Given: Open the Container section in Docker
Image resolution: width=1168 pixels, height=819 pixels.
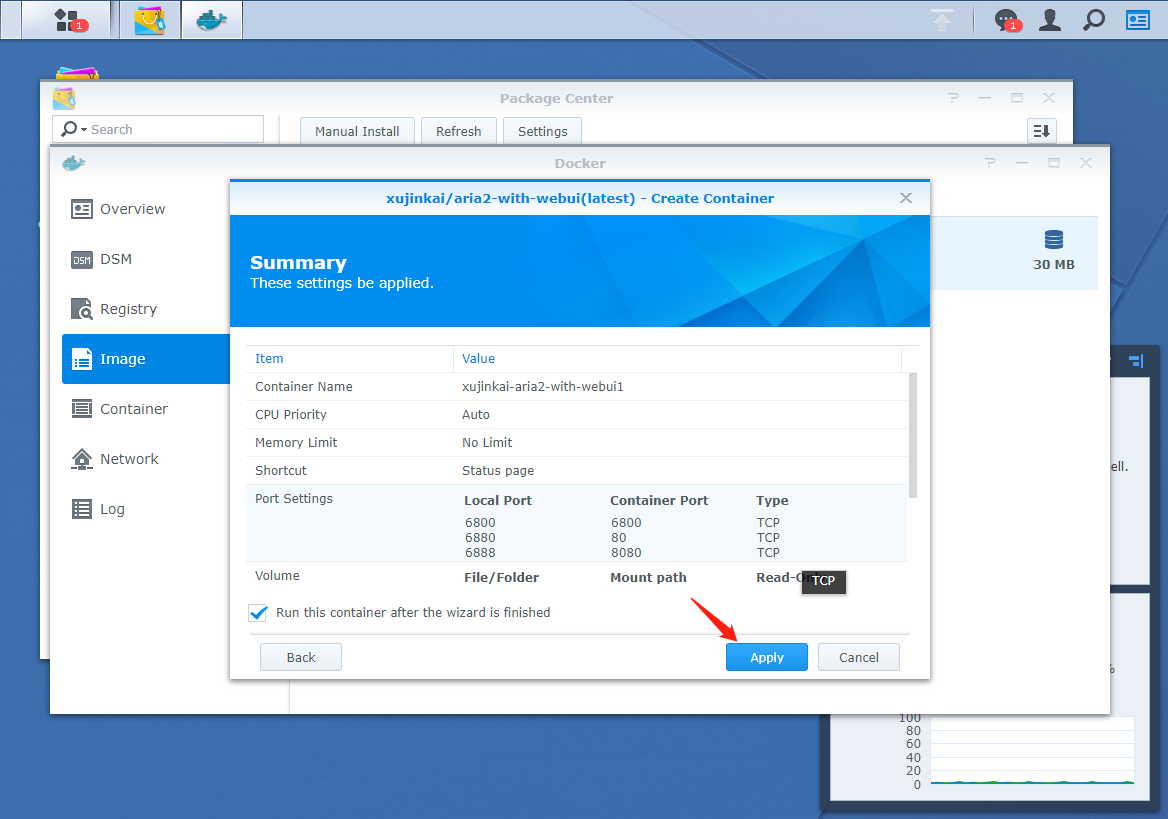Looking at the screenshot, I should click(146, 408).
